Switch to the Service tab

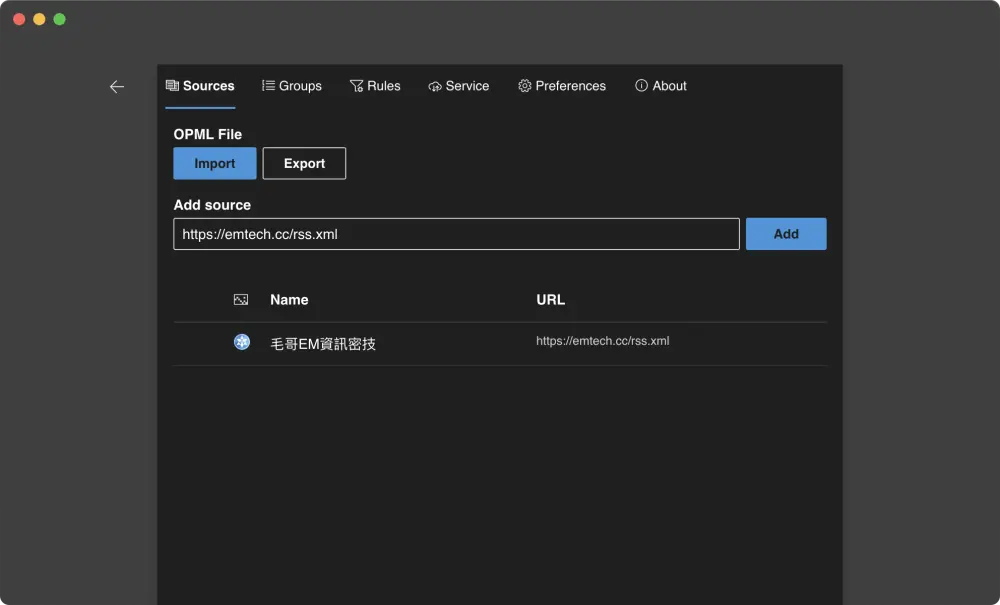pyautogui.click(x=459, y=86)
